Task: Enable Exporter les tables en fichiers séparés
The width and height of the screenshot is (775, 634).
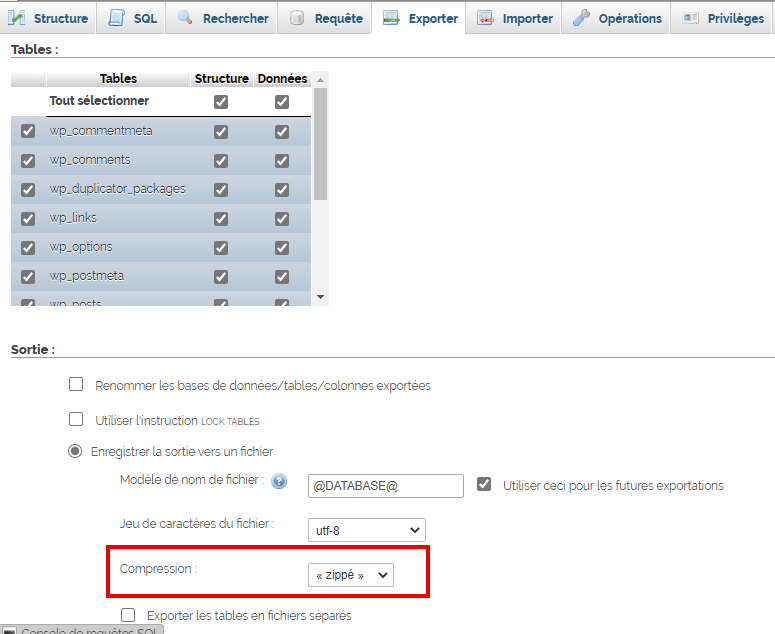Action: 128,615
